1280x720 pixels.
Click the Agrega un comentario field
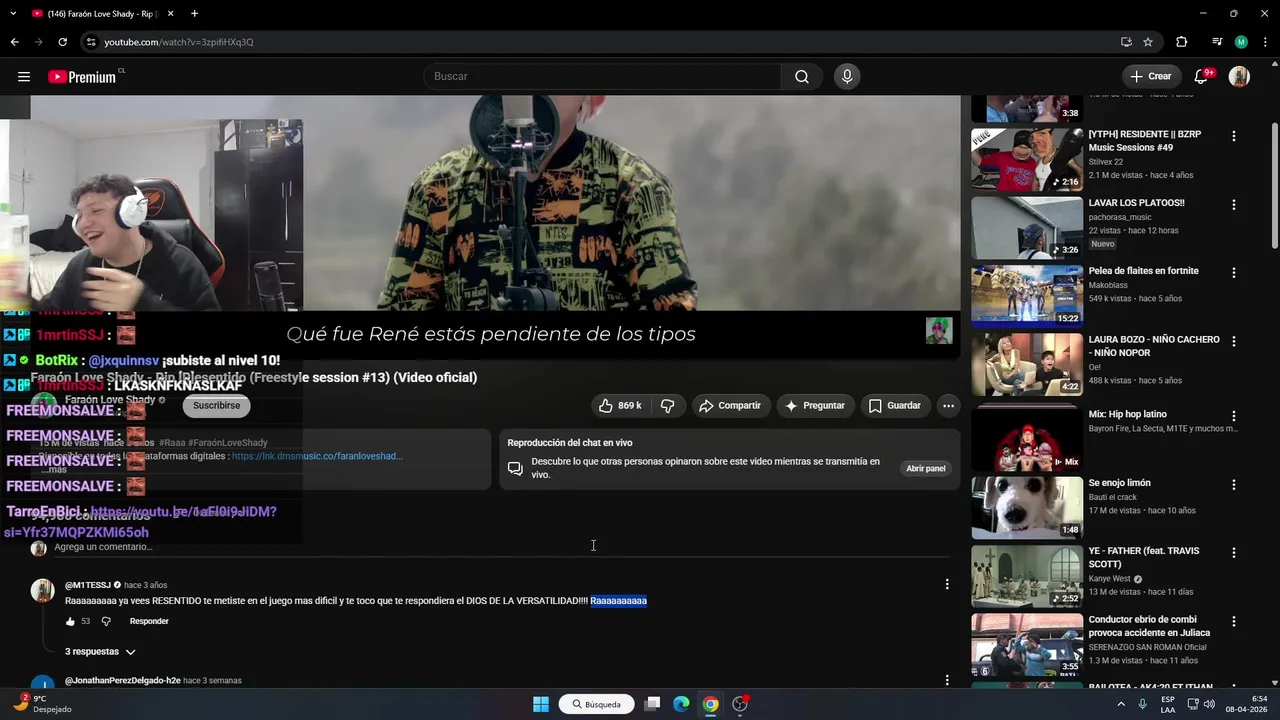[x=500, y=548]
